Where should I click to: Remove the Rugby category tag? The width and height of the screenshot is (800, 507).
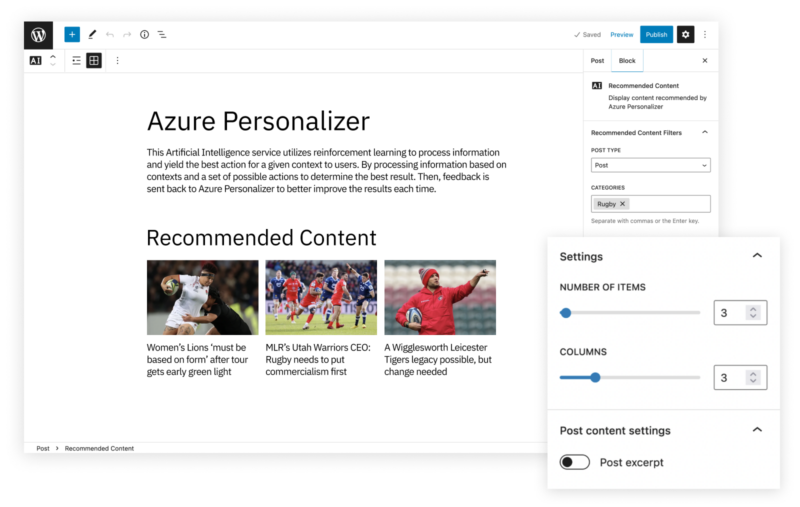click(x=622, y=204)
